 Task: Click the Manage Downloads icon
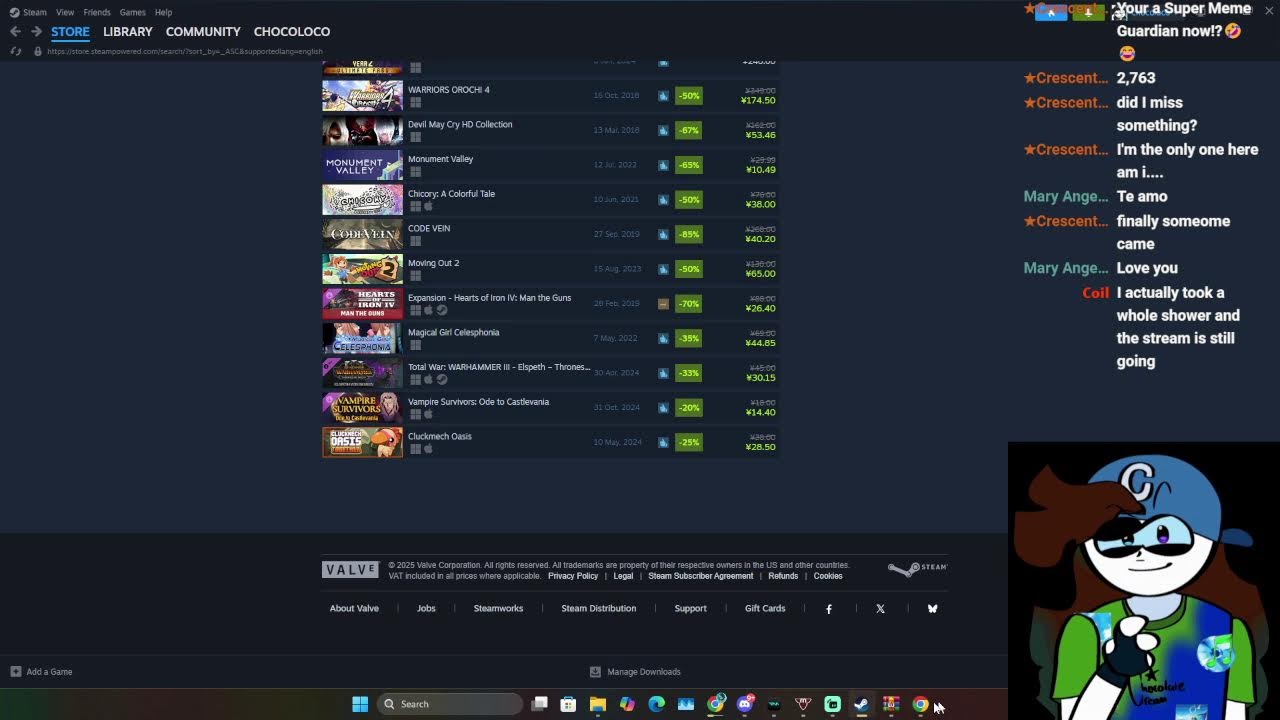pyautogui.click(x=595, y=672)
